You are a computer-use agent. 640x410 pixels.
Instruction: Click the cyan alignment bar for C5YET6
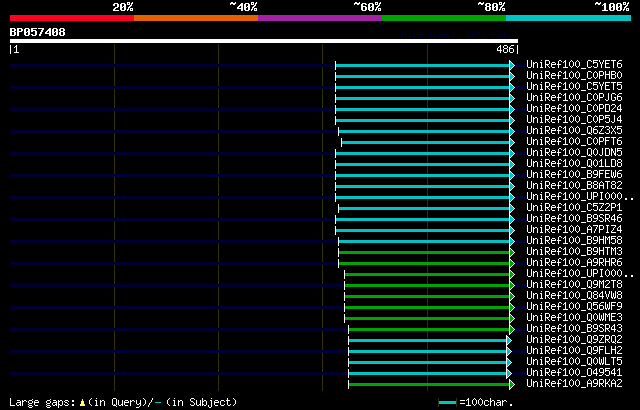(x=422, y=65)
